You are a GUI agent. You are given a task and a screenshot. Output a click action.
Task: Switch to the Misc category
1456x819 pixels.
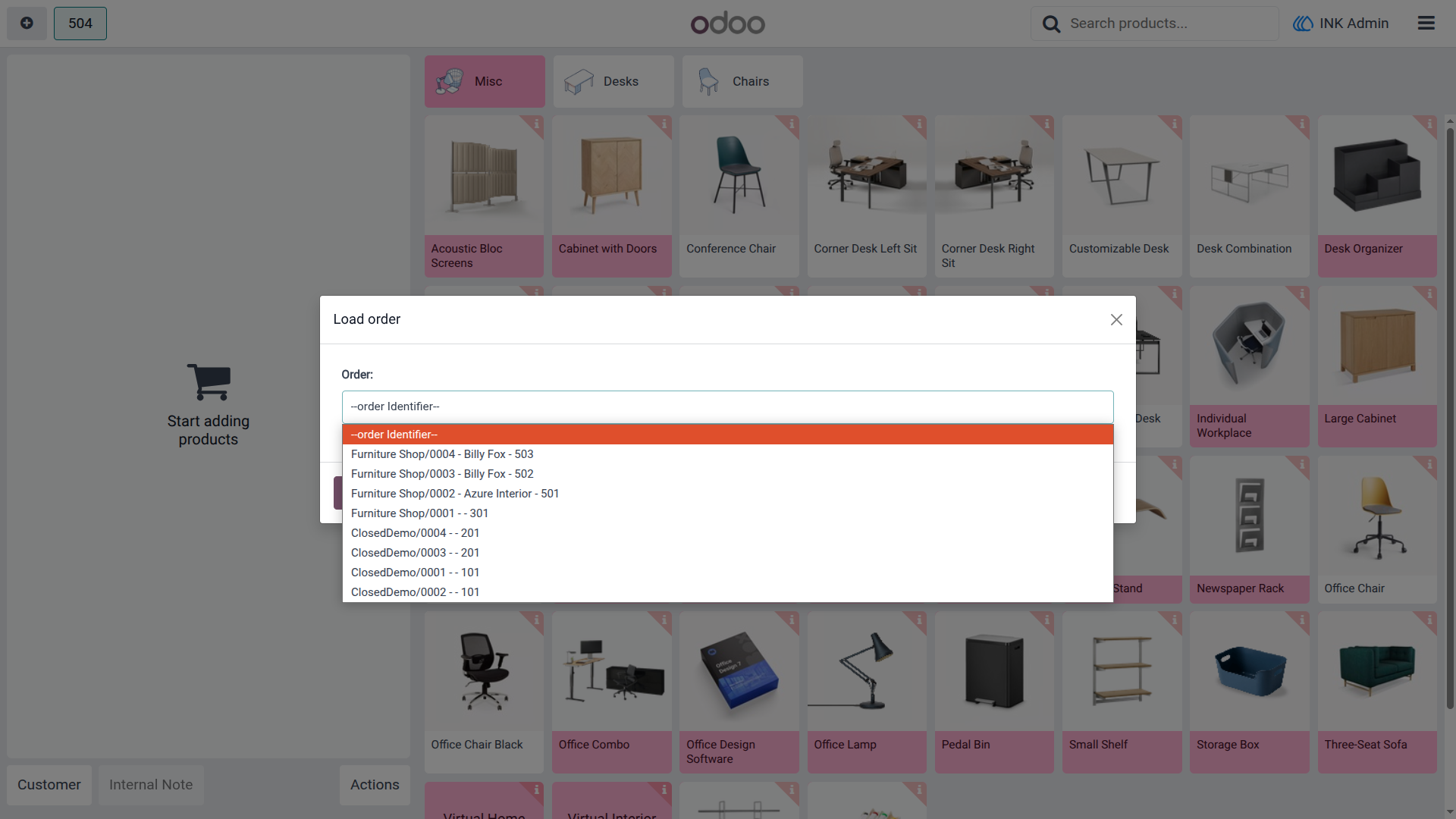click(485, 81)
